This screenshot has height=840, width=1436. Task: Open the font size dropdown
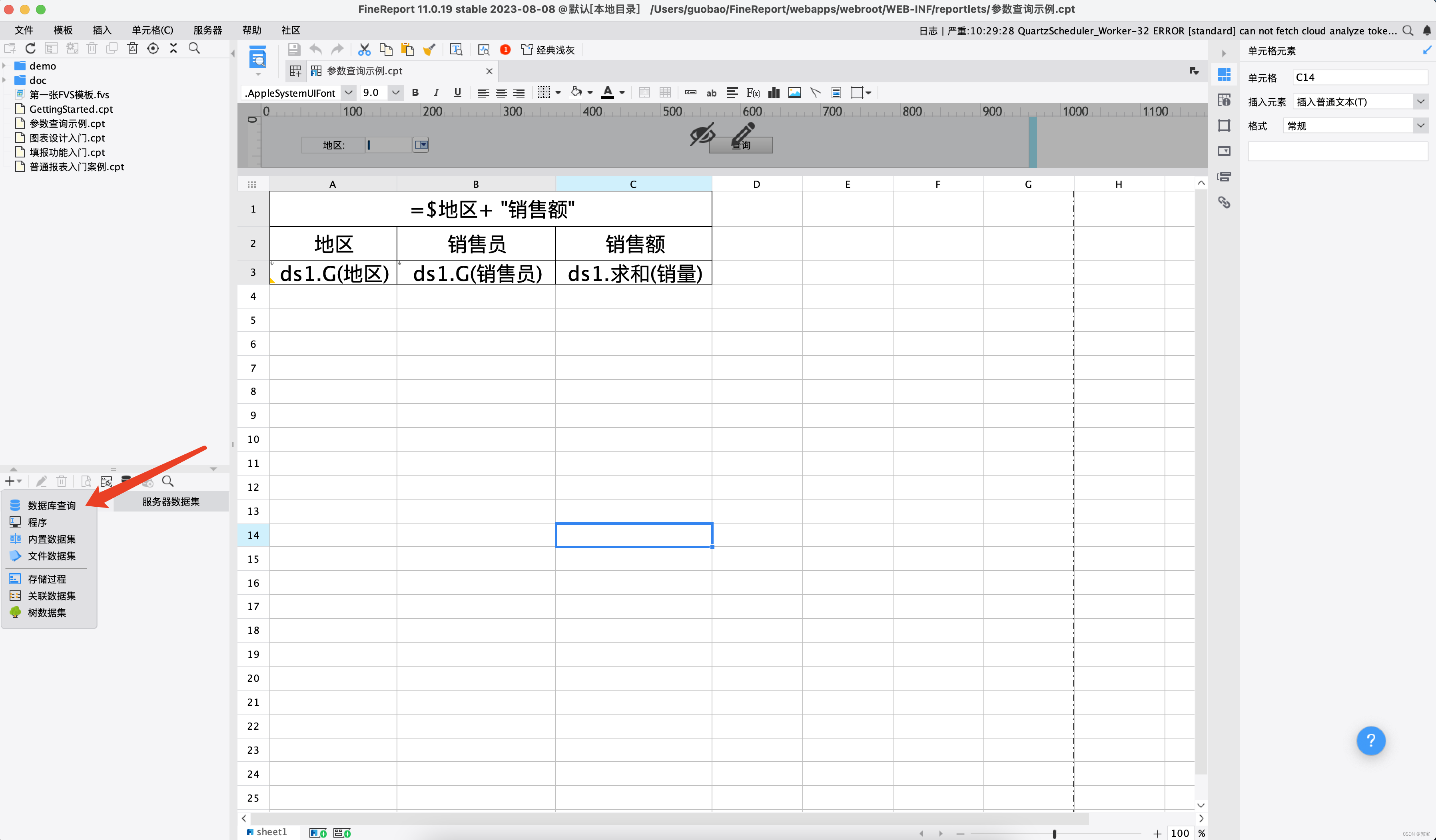[395, 93]
